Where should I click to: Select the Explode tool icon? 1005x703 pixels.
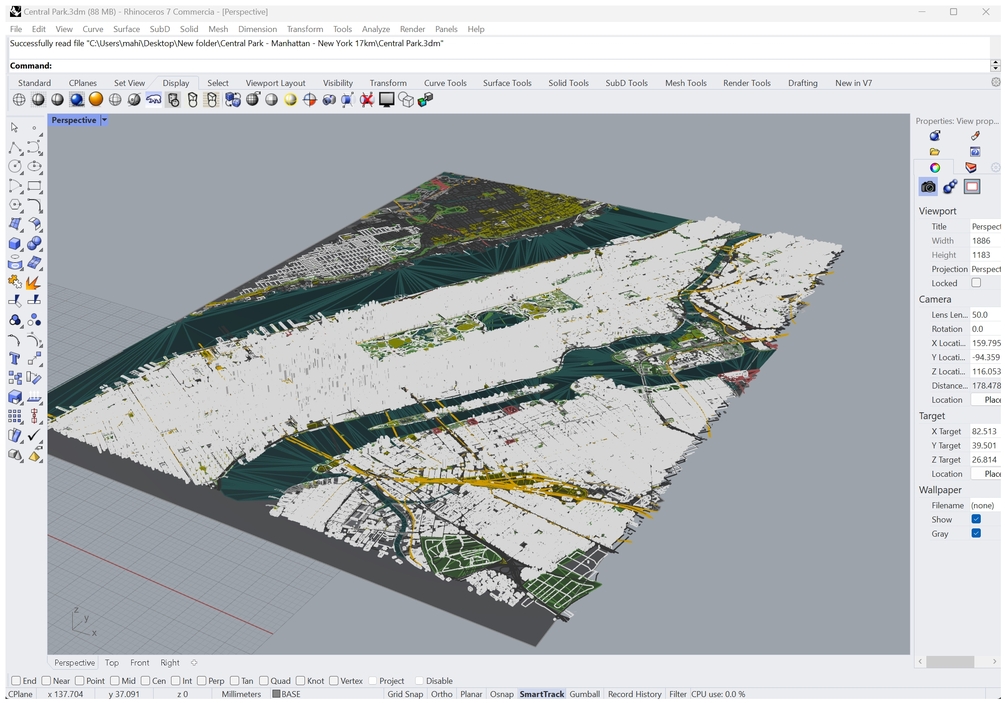(x=34, y=282)
